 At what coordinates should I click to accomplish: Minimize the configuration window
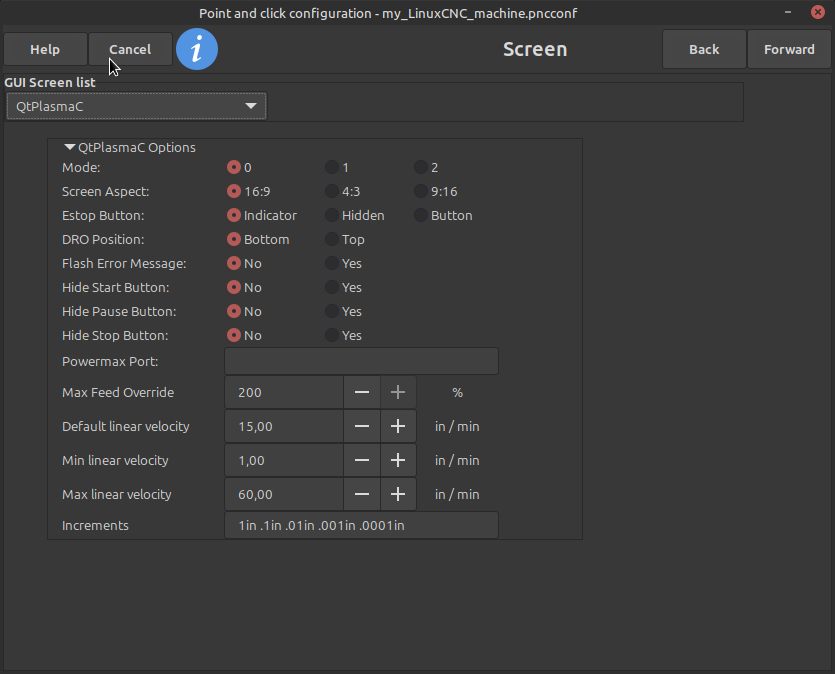pyautogui.click(x=788, y=12)
